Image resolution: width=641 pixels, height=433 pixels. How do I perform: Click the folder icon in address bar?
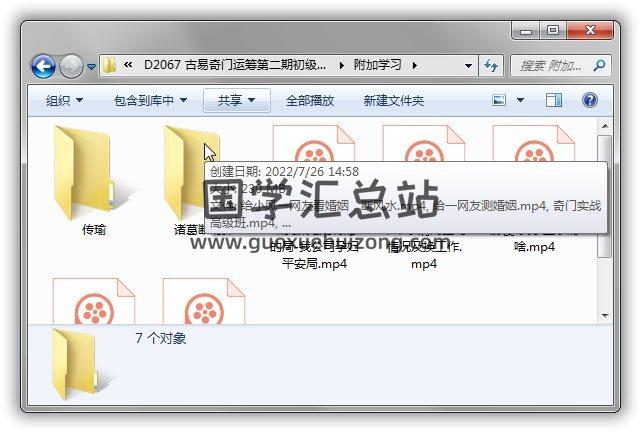(x=110, y=65)
